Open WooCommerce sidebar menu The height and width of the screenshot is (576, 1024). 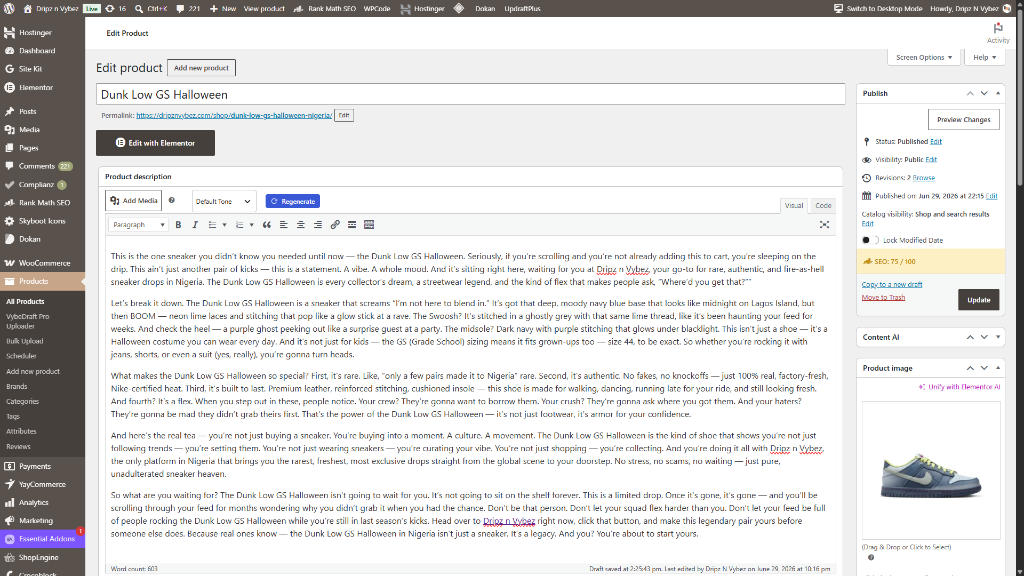(42, 263)
